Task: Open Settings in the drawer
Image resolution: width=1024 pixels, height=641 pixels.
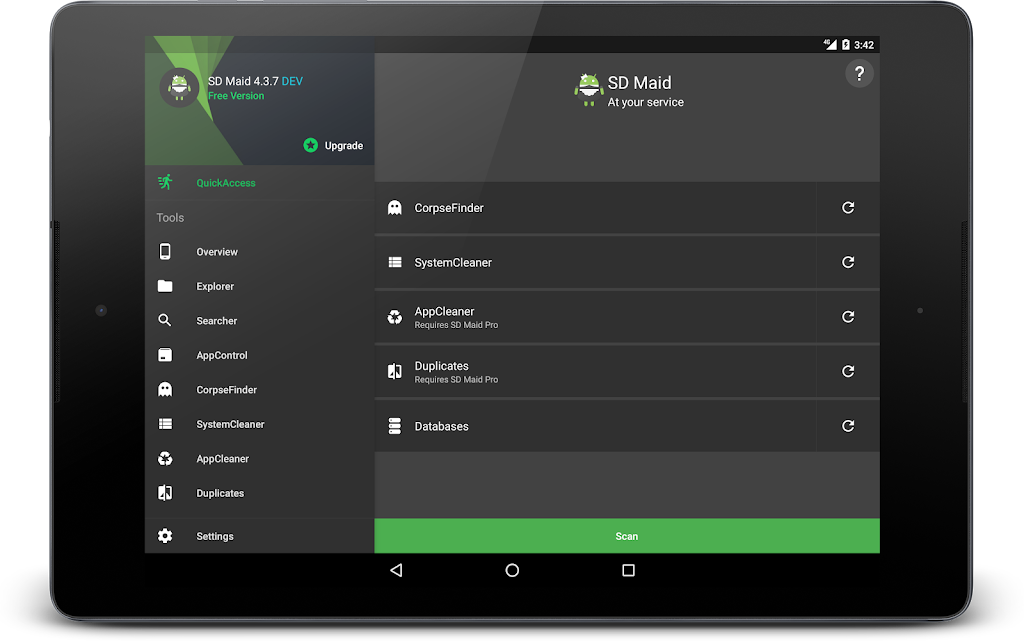Action: point(215,537)
